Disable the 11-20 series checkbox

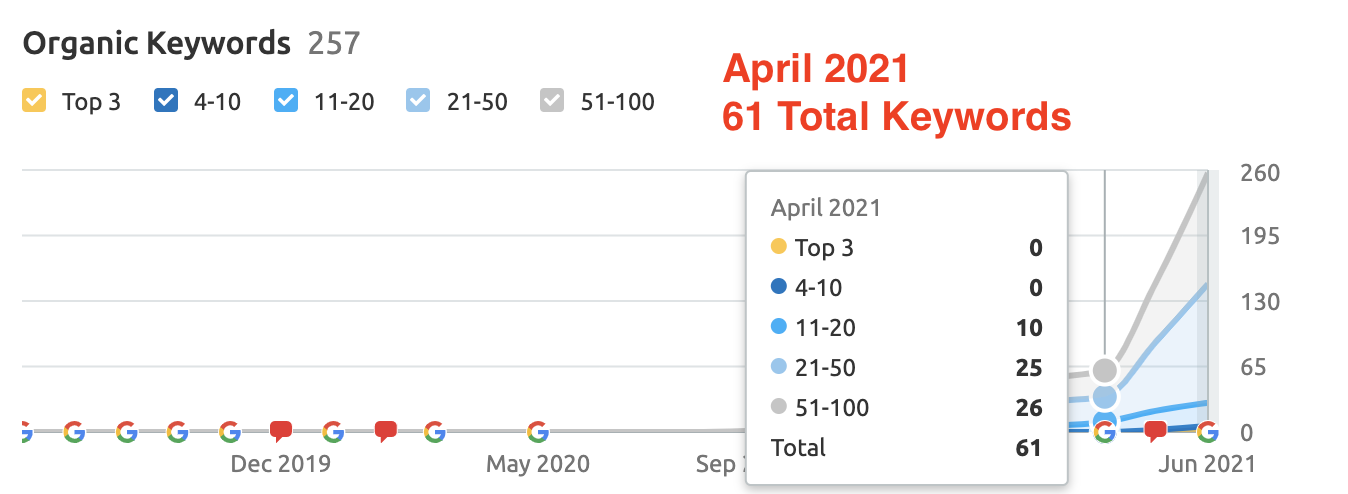coord(286,101)
